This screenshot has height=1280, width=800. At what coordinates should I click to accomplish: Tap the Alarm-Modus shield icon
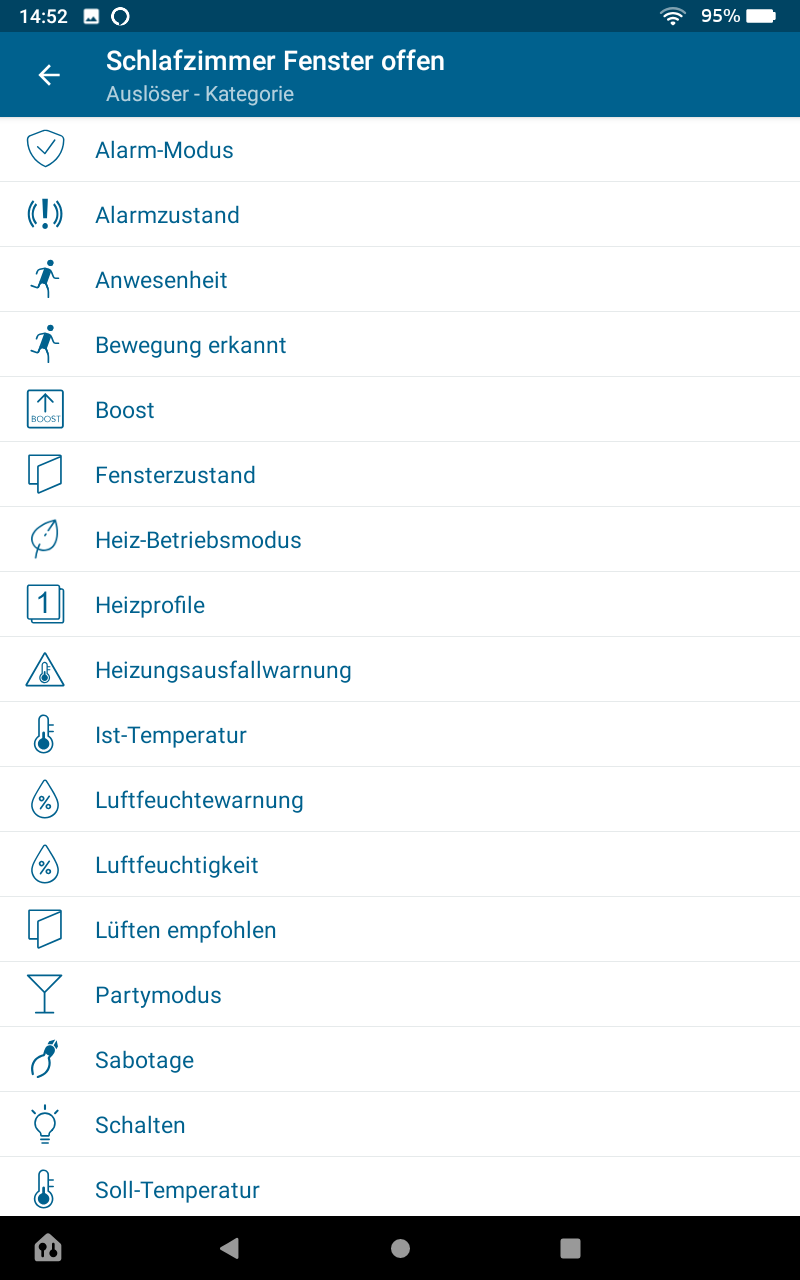click(x=45, y=150)
